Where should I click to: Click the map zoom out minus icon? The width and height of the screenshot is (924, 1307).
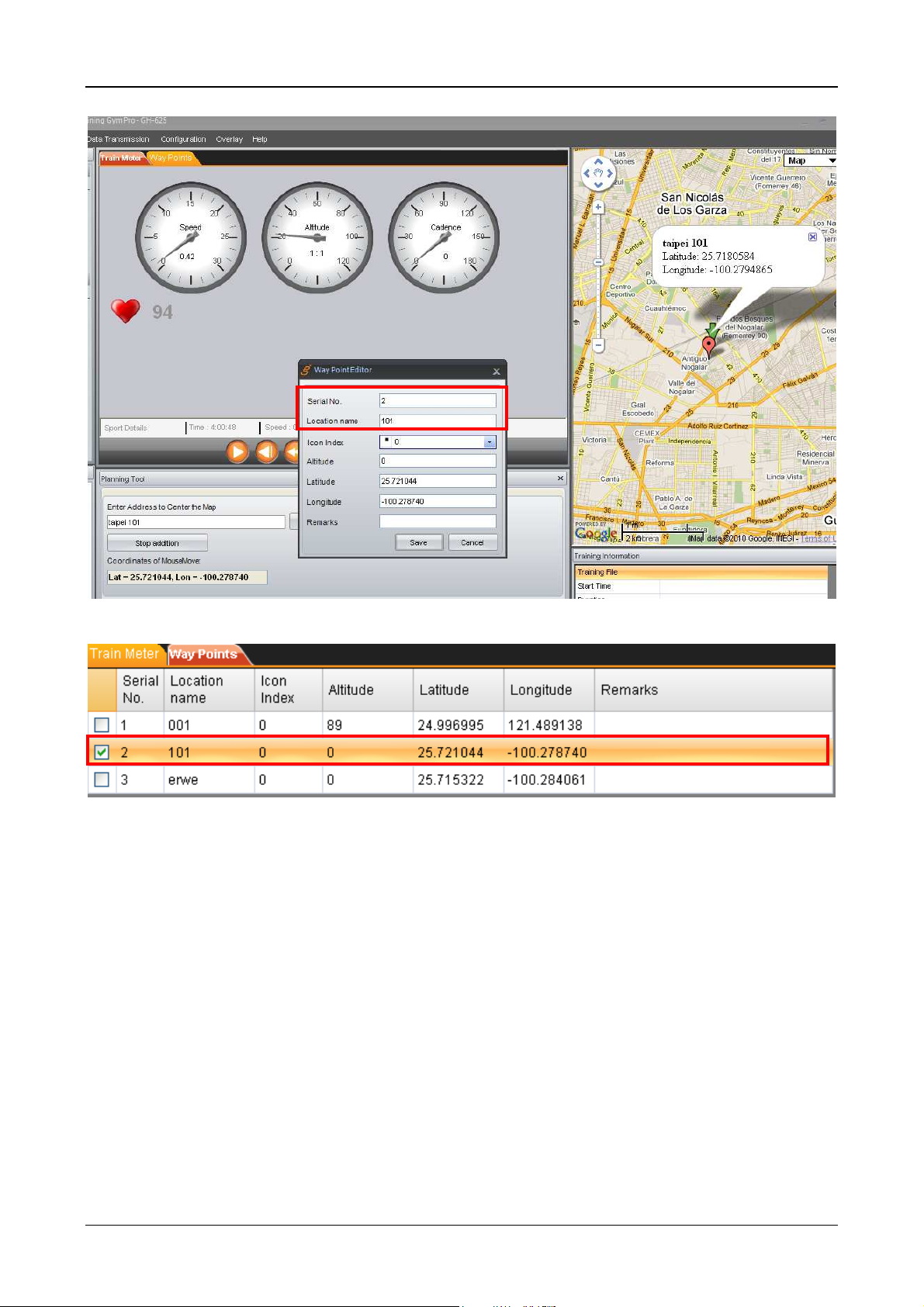(x=598, y=345)
